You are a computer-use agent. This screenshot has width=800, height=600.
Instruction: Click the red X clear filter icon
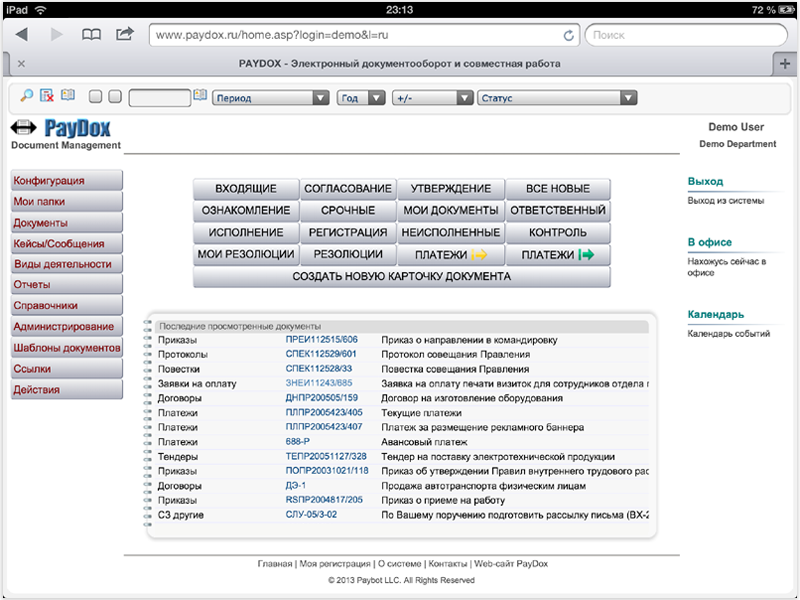pyautogui.click(x=47, y=97)
